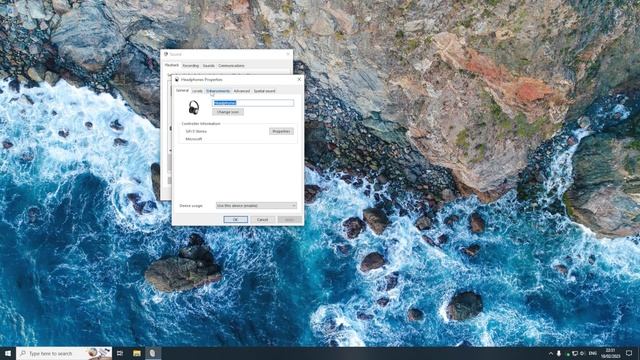Switch to the Spatial sound tab
This screenshot has height=360, width=640.
point(264,91)
